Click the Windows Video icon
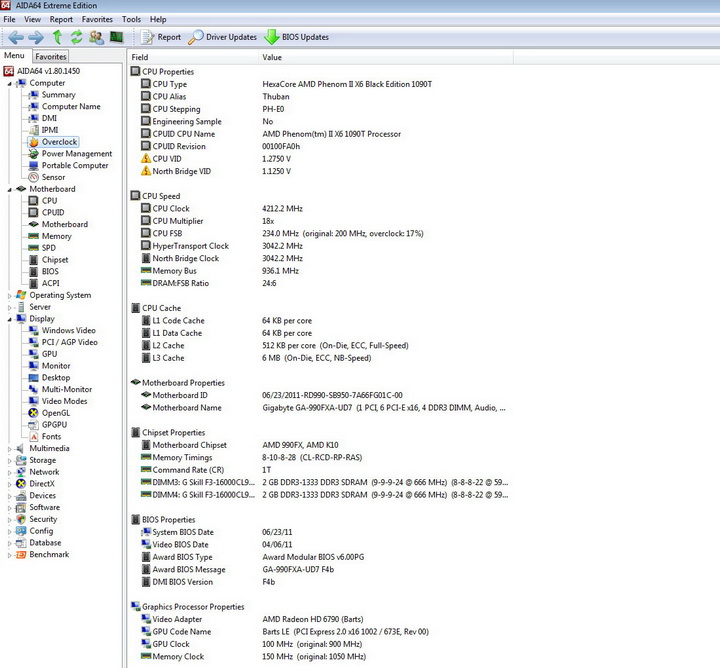Image resolution: width=720 pixels, height=668 pixels. 33,331
